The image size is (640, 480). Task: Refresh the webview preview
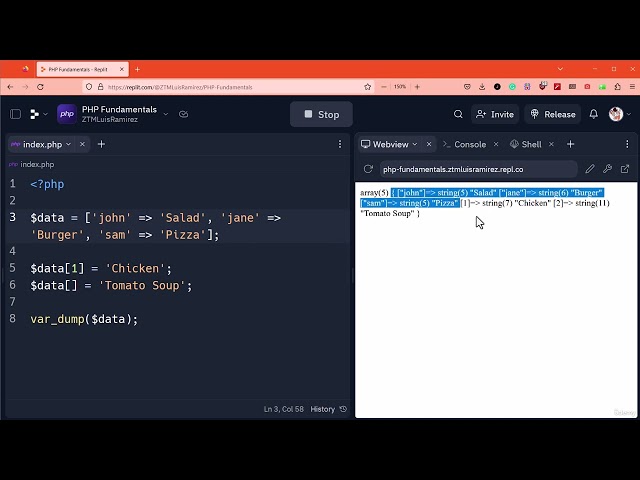click(368, 169)
